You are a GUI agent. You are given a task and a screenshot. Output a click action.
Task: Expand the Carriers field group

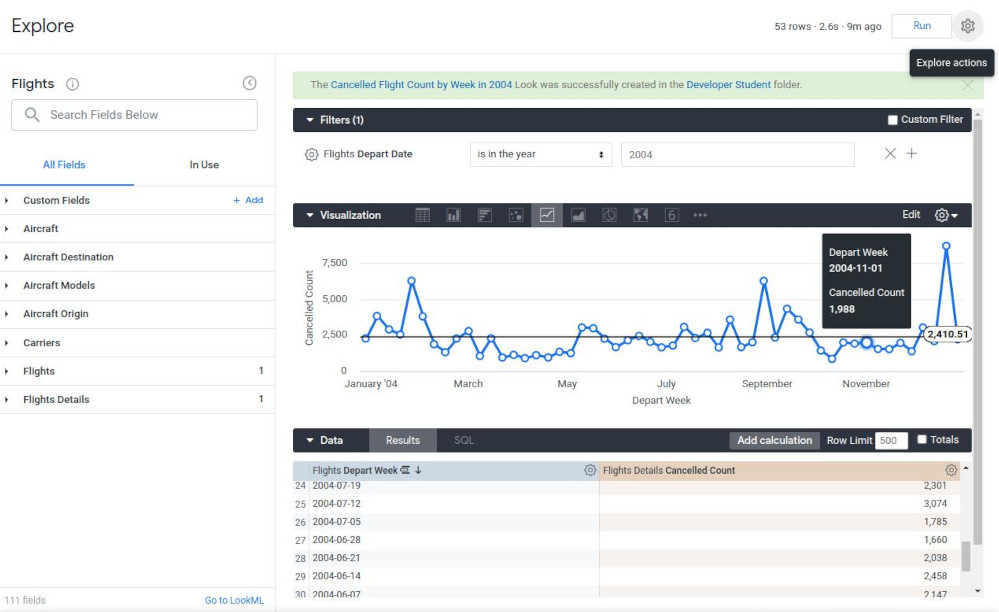6,343
